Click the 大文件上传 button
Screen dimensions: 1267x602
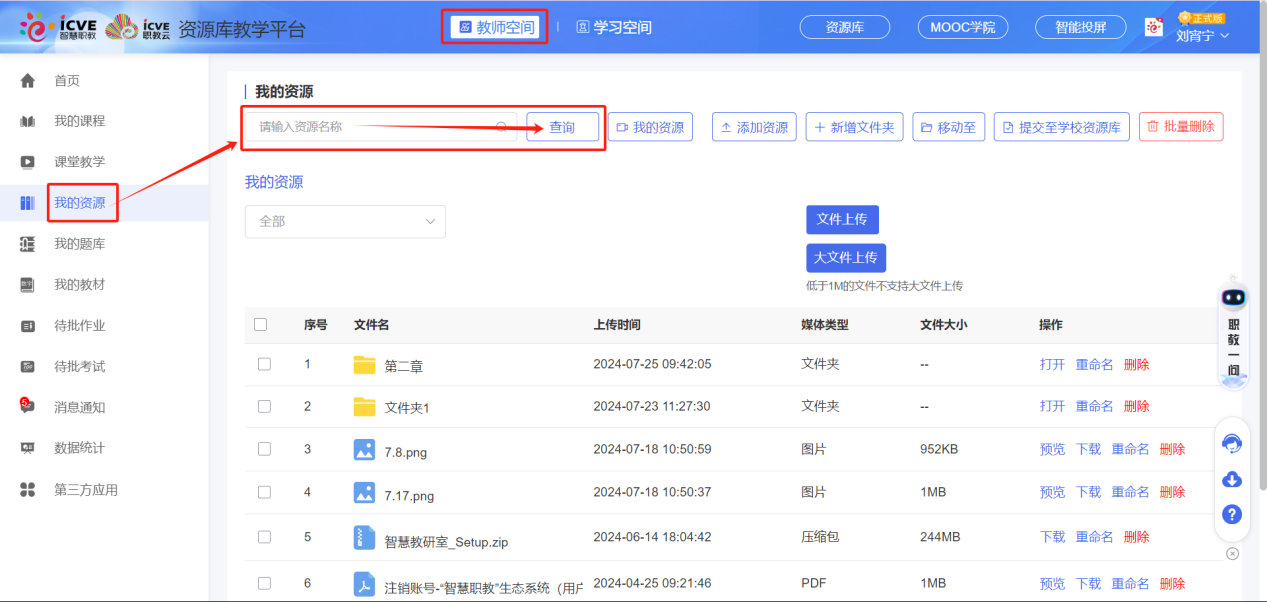846,258
